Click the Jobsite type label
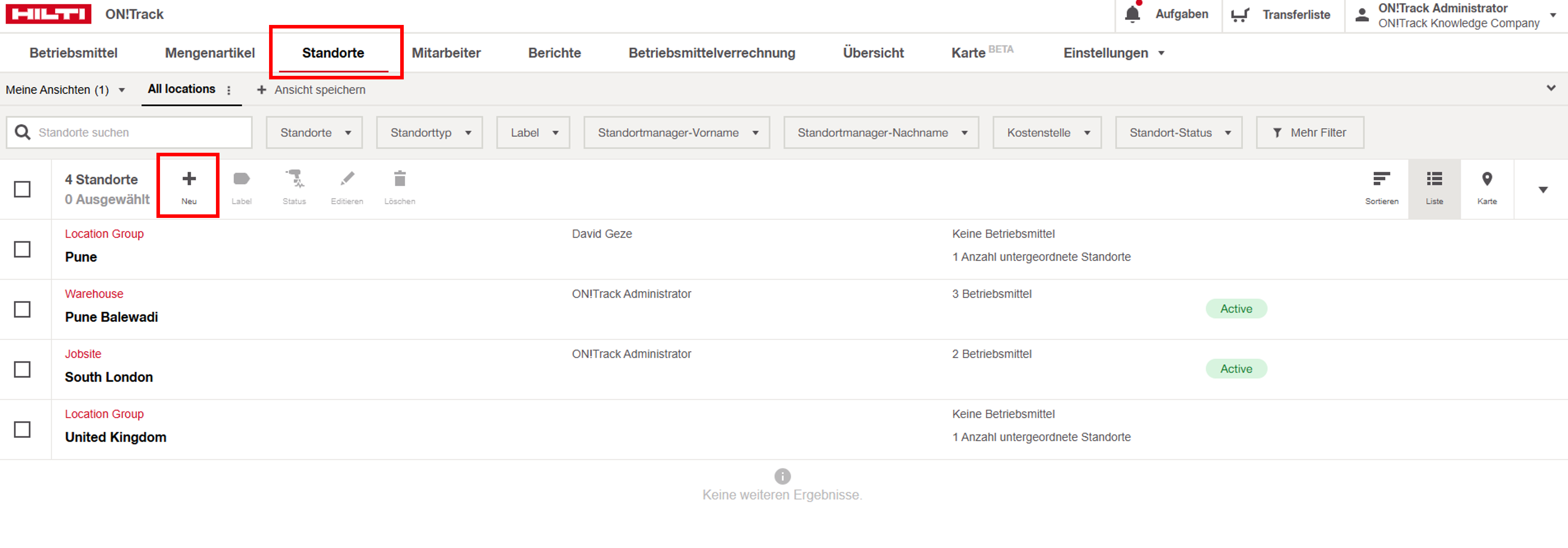1568x548 pixels. point(83,354)
